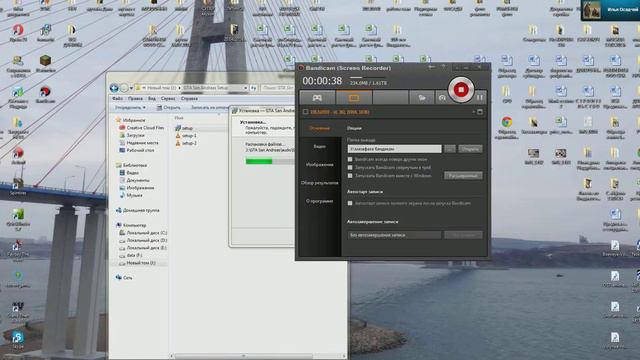Screen dimensions: 640x360
Task: Click the auto-complete recording field in Bandicam
Action: click(394, 235)
